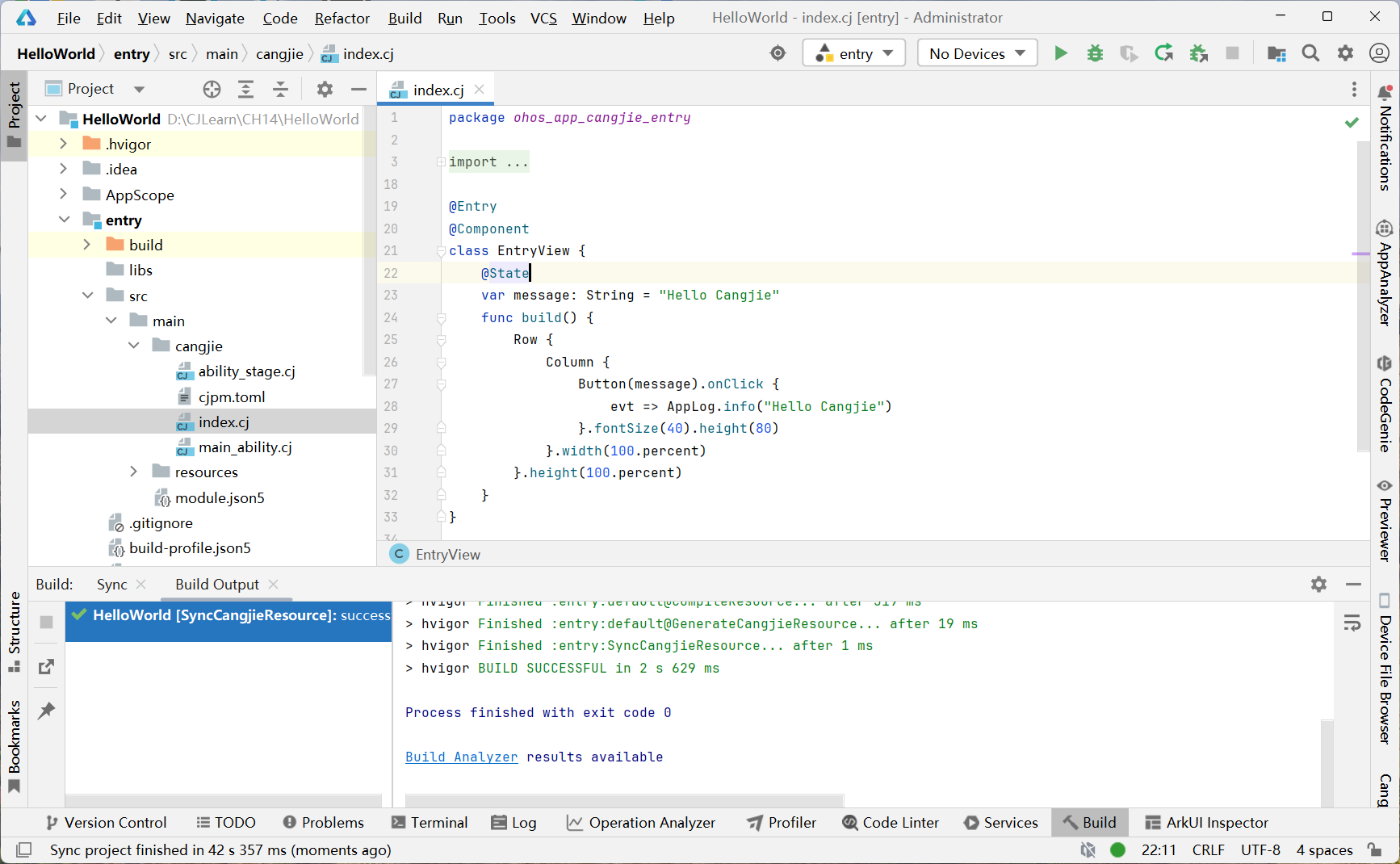Start debugging with the green bug icon
Screen dimensions: 1400x864
pos(1095,53)
